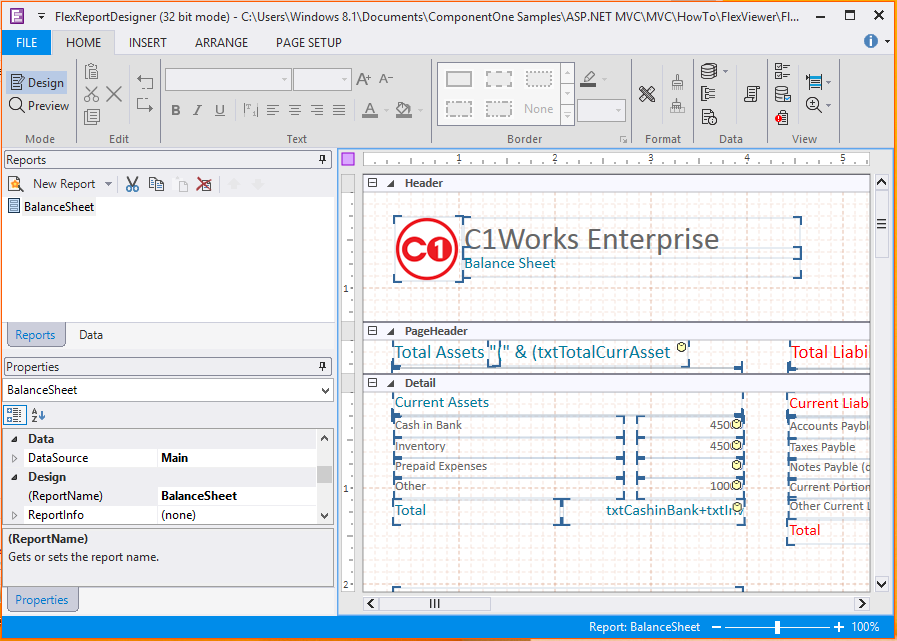Screen dimensions: 897x641
Task: Click the Report info icon in Data group
Action: (x=709, y=117)
